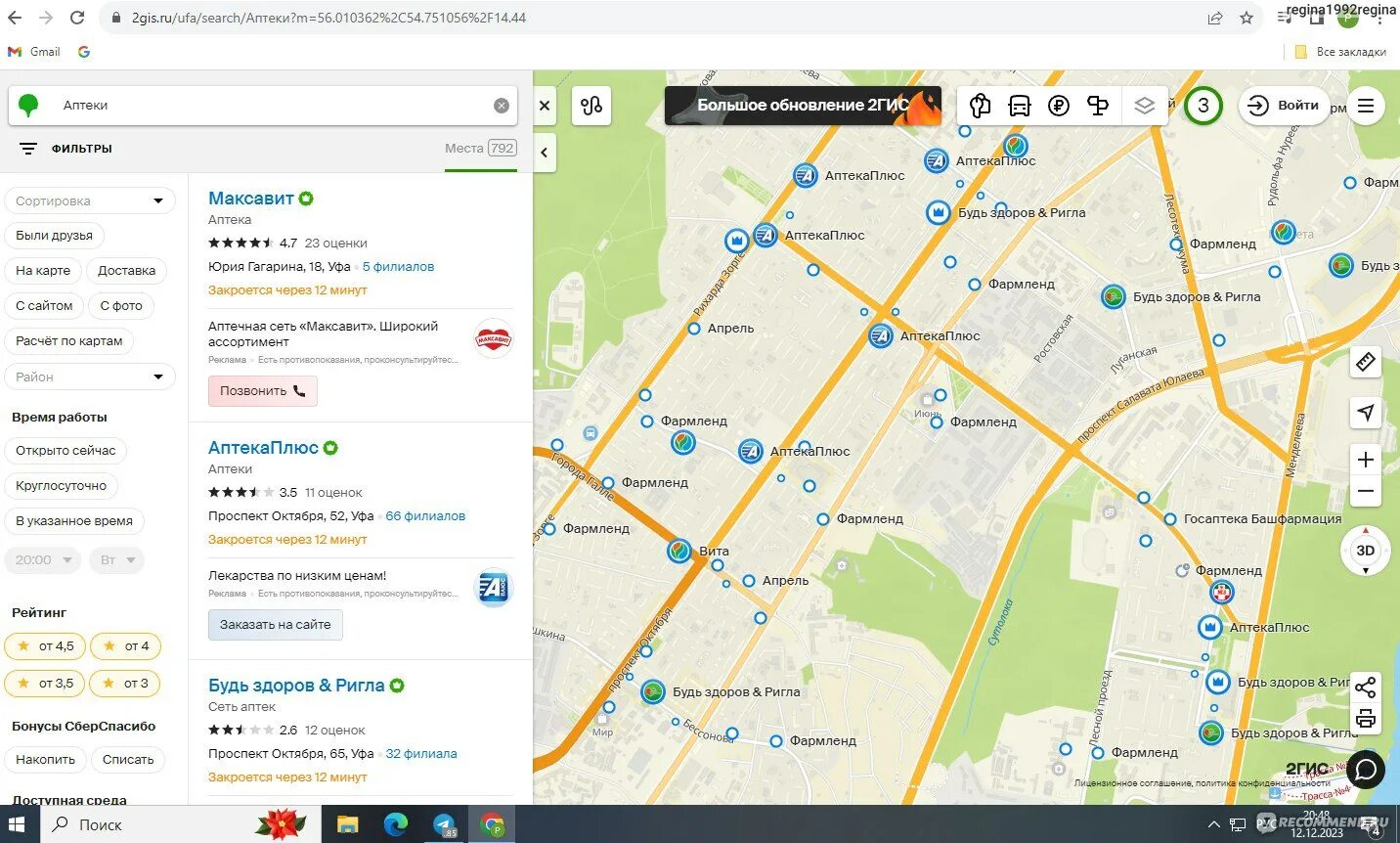Expand the Район dropdown
Image resolution: width=1400 pixels, height=843 pixels.
(x=90, y=377)
